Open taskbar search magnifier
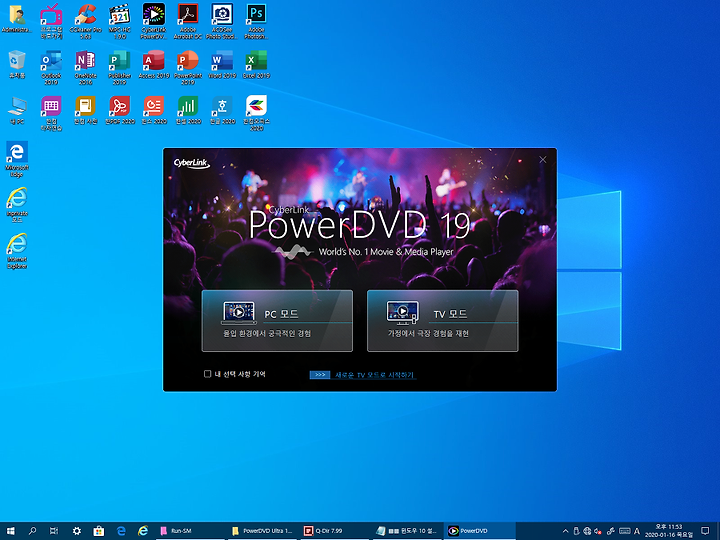This screenshot has width=720, height=540. point(32,531)
